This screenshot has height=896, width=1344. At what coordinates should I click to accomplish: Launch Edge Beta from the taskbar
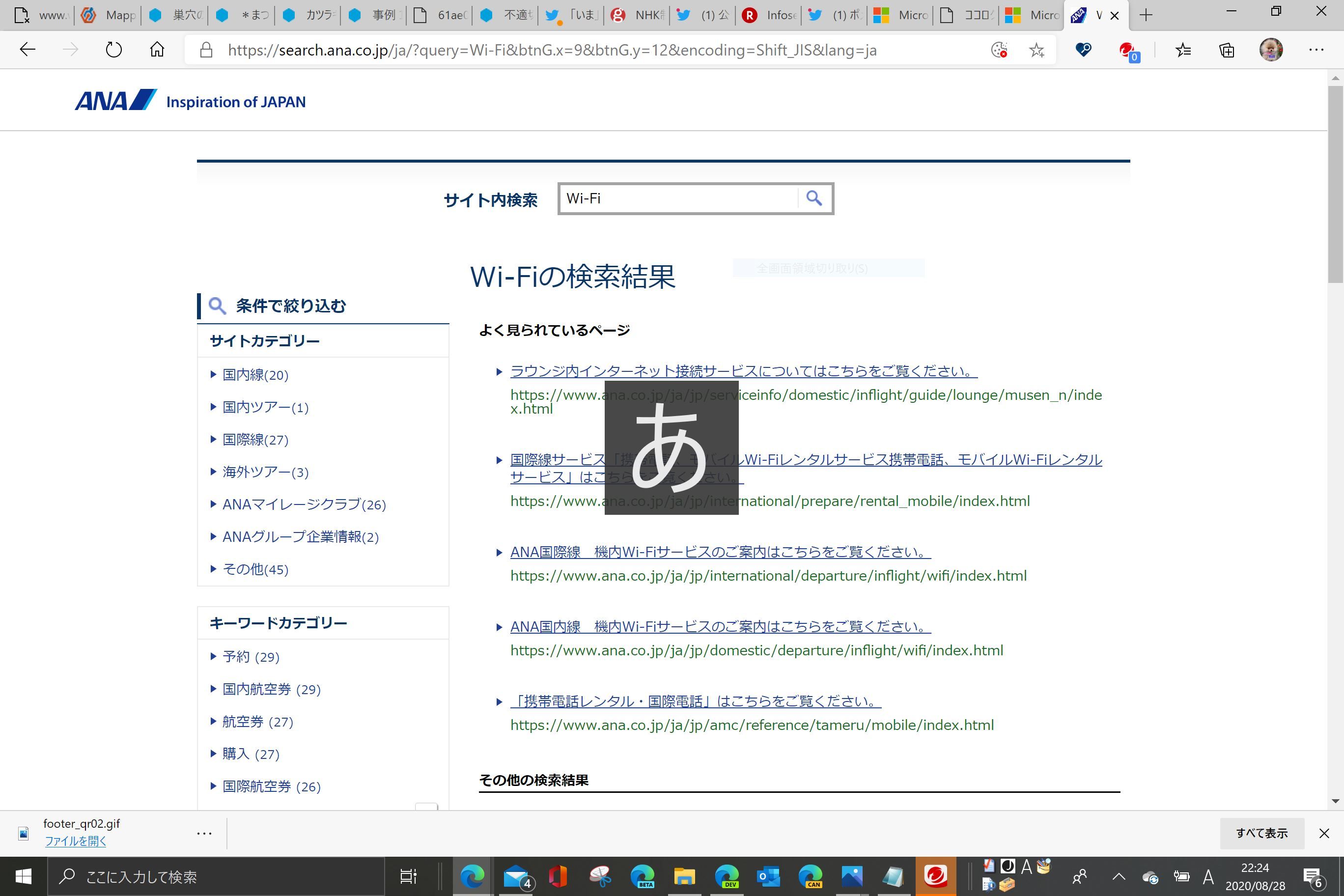coord(643,876)
